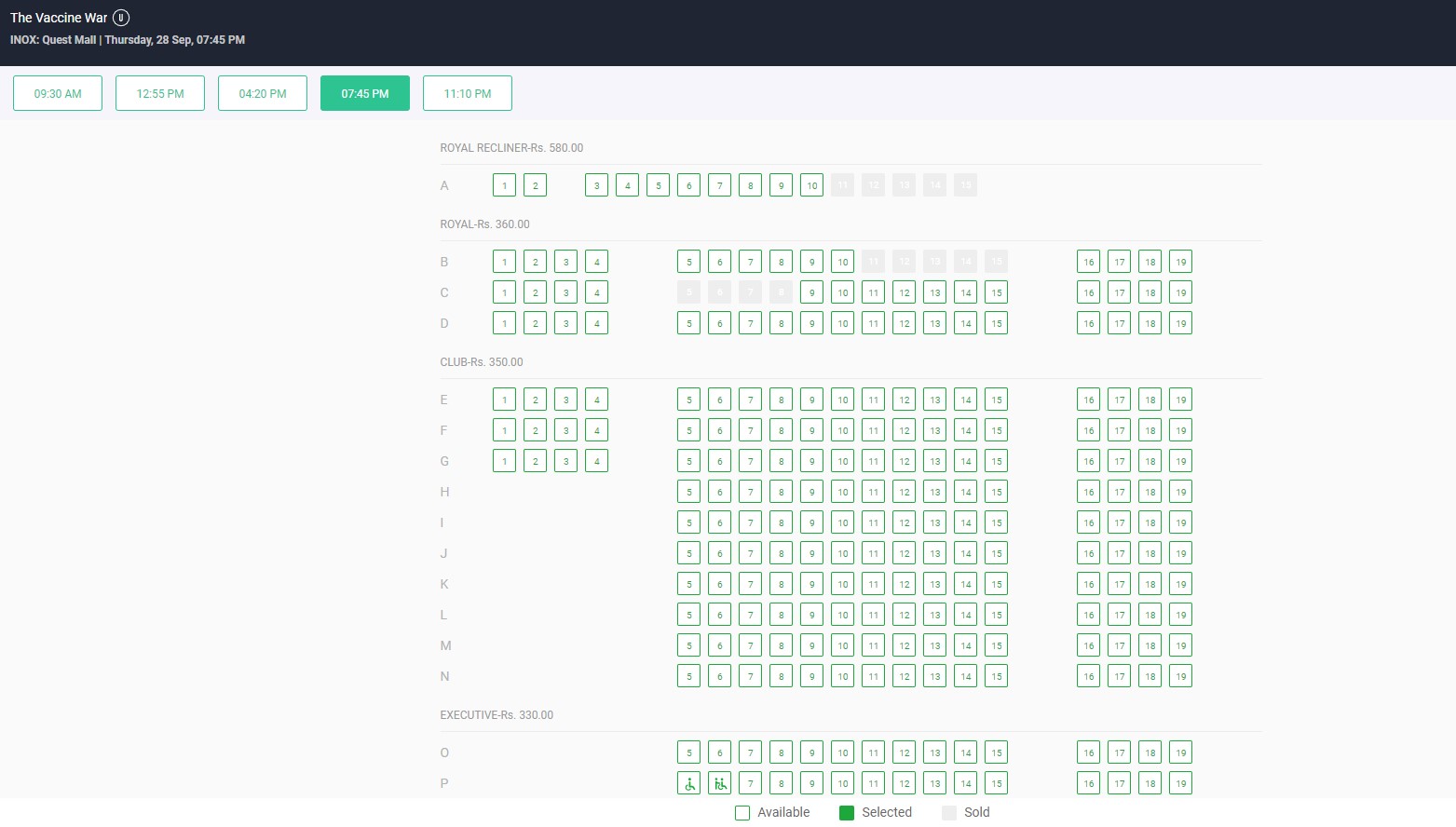Image resolution: width=1456 pixels, height=827 pixels.
Task: Pick Royal Recliner seat A1
Action: (x=504, y=185)
